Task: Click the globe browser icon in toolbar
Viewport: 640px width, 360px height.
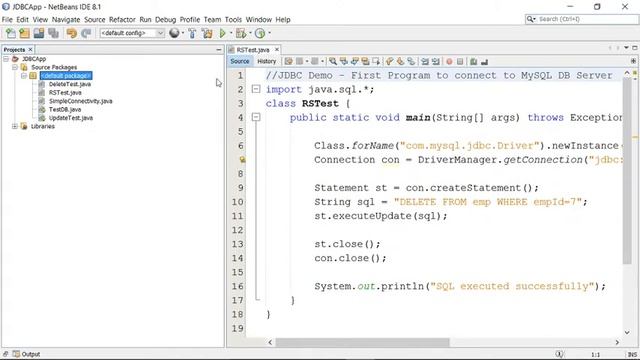Action: point(174,33)
